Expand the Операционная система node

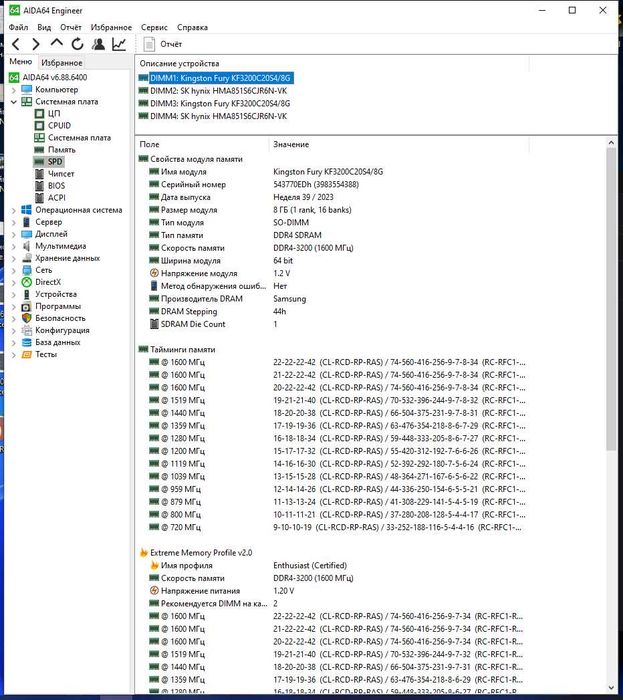pos(13,210)
